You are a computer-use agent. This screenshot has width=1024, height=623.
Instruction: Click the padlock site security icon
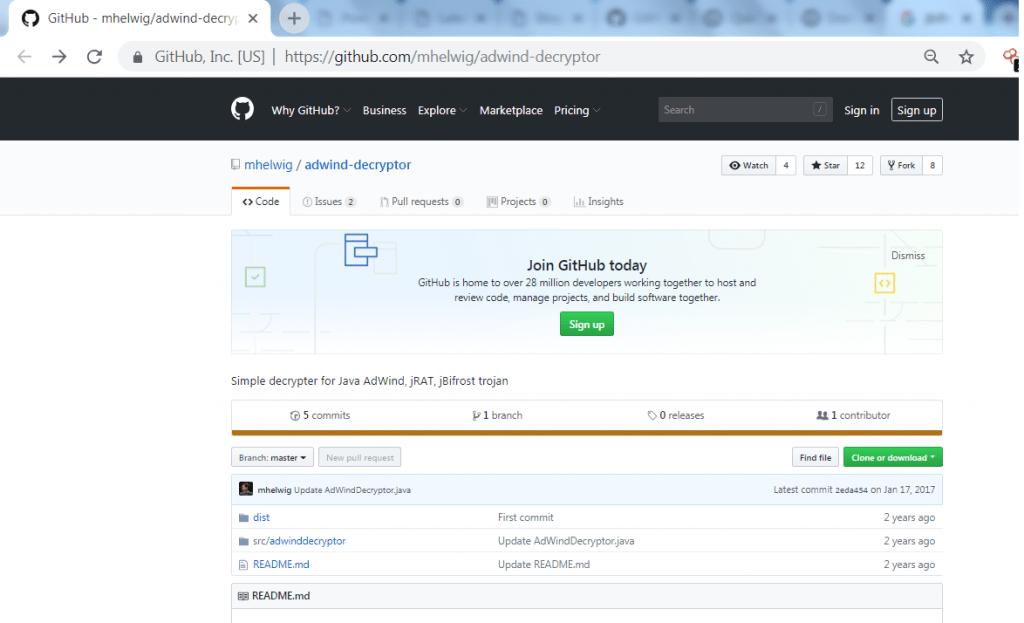point(138,57)
